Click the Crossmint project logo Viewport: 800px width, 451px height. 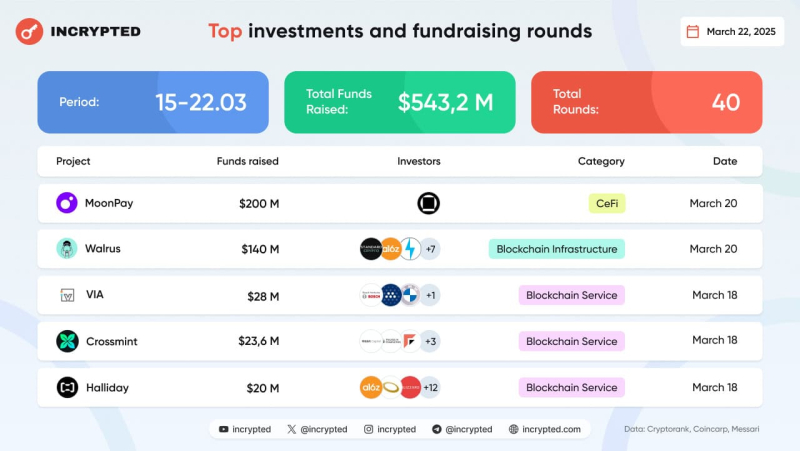pos(67,341)
